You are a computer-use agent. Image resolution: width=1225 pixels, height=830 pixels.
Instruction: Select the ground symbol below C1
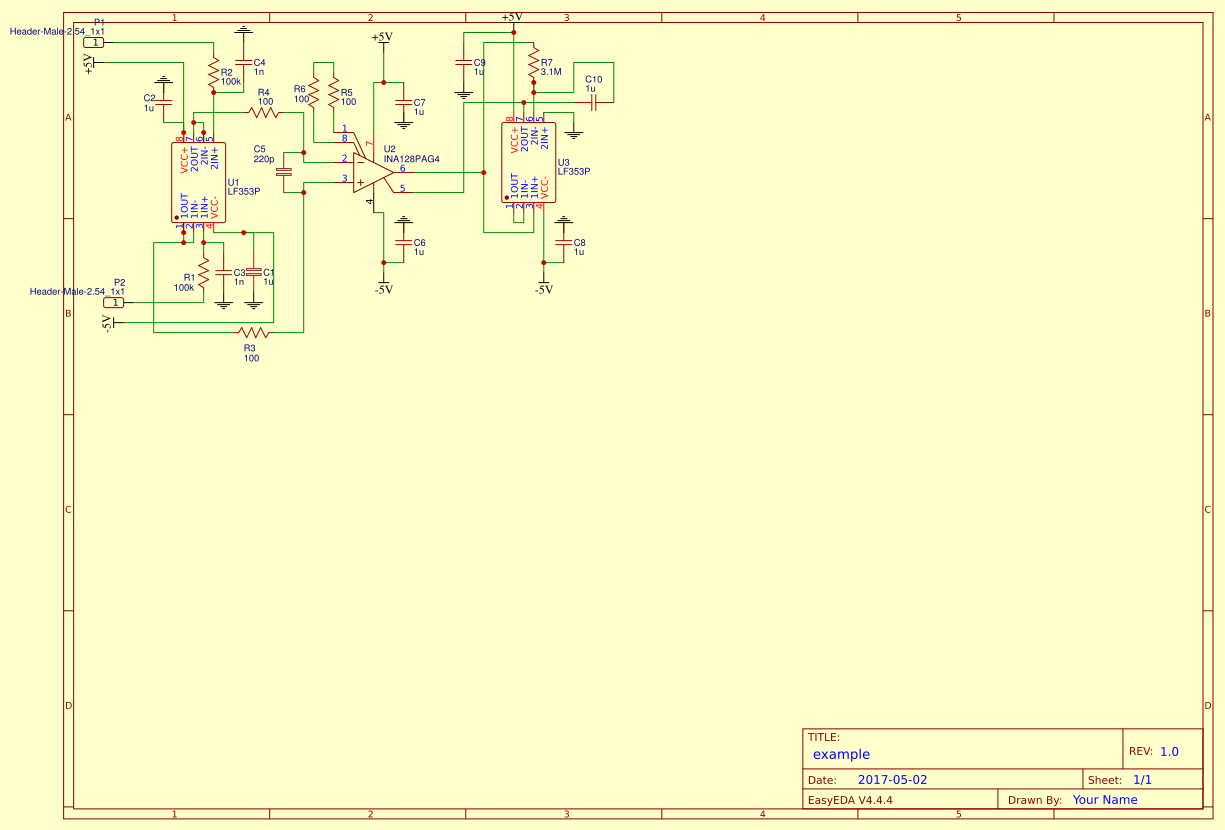pos(253,303)
